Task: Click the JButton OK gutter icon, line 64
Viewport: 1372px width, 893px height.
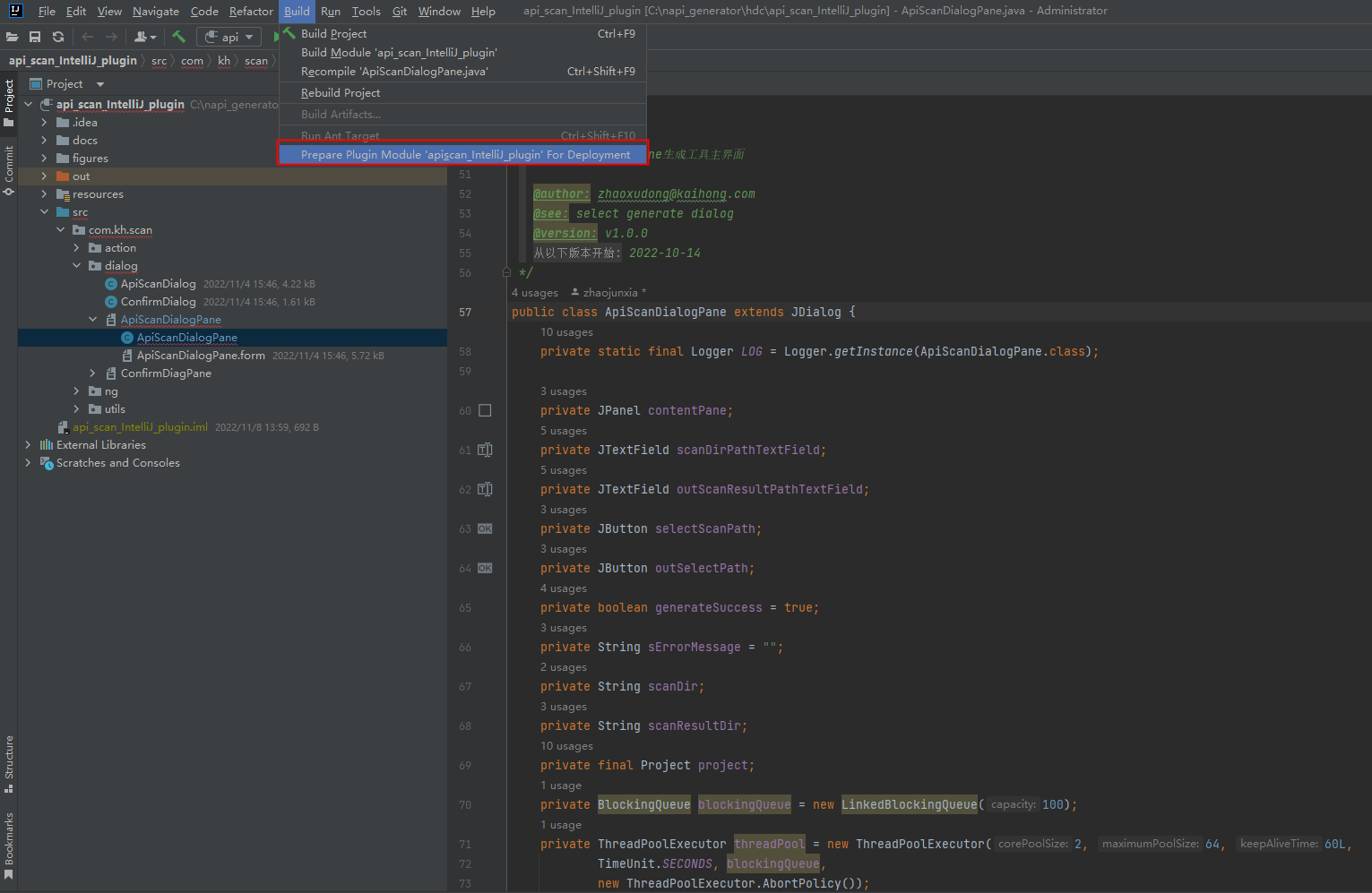Action: 485,568
